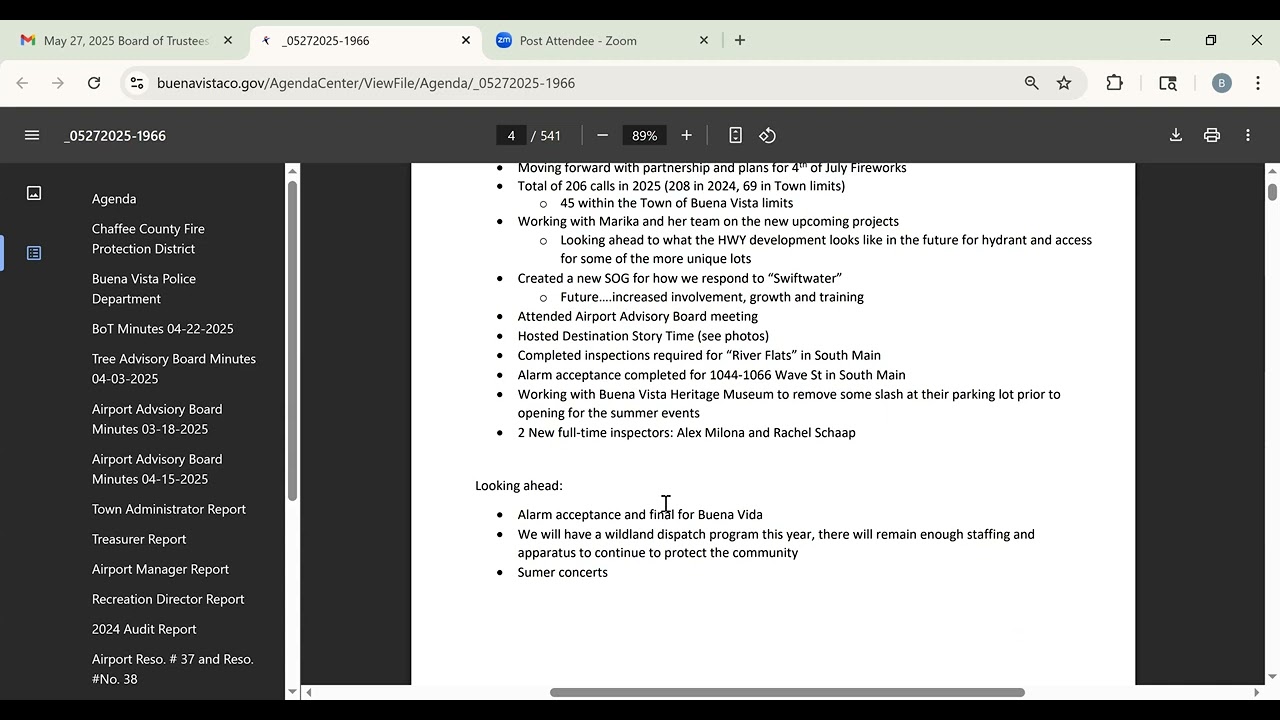Open the Extensions puzzle icon
The image size is (1280, 720).
pyautogui.click(x=1115, y=83)
